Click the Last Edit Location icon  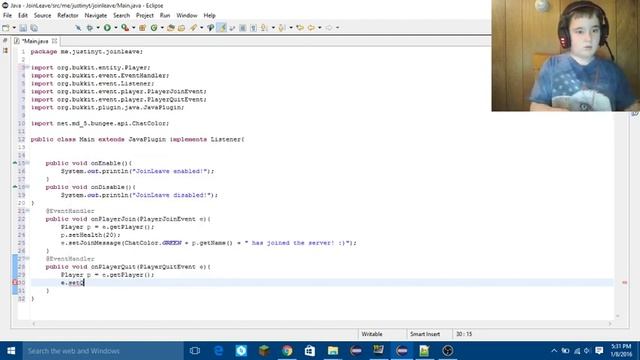pos(300,28)
